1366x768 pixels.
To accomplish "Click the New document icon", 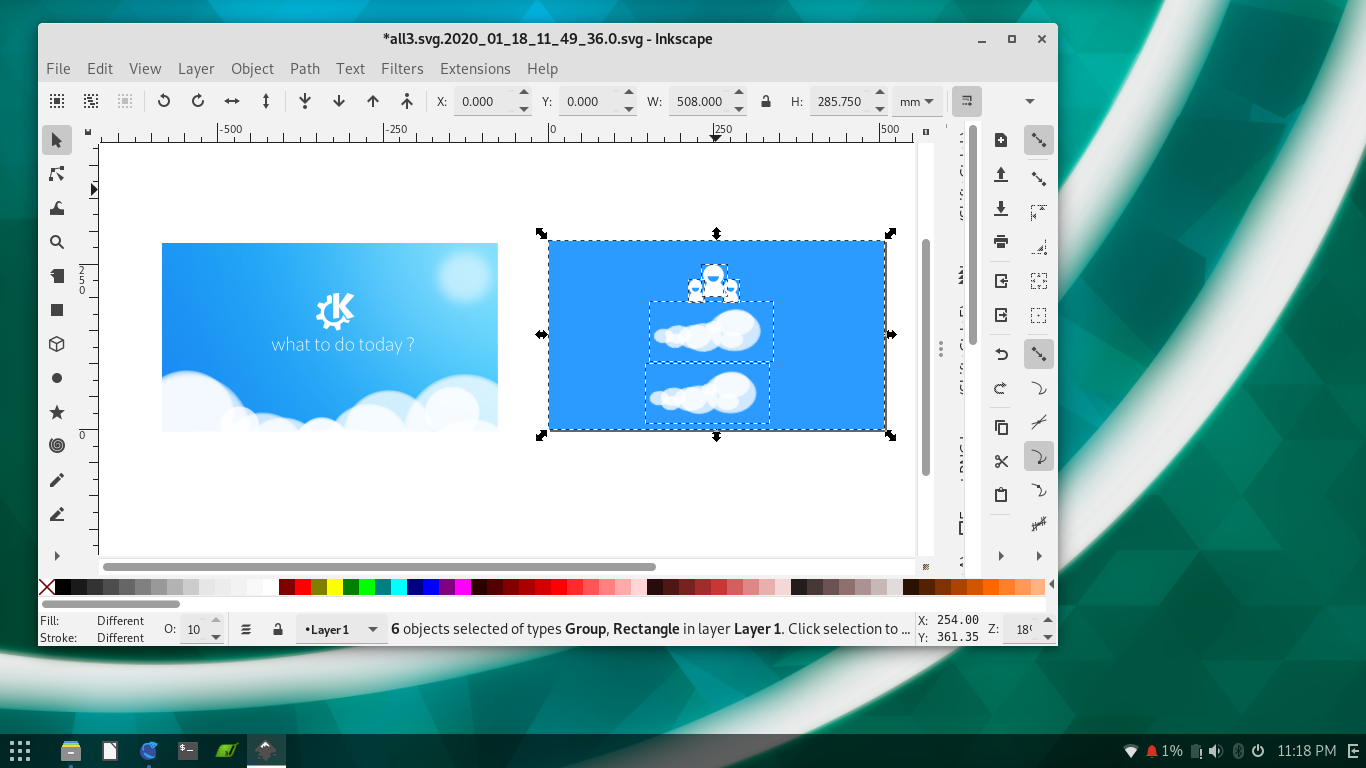I will pos(1001,140).
